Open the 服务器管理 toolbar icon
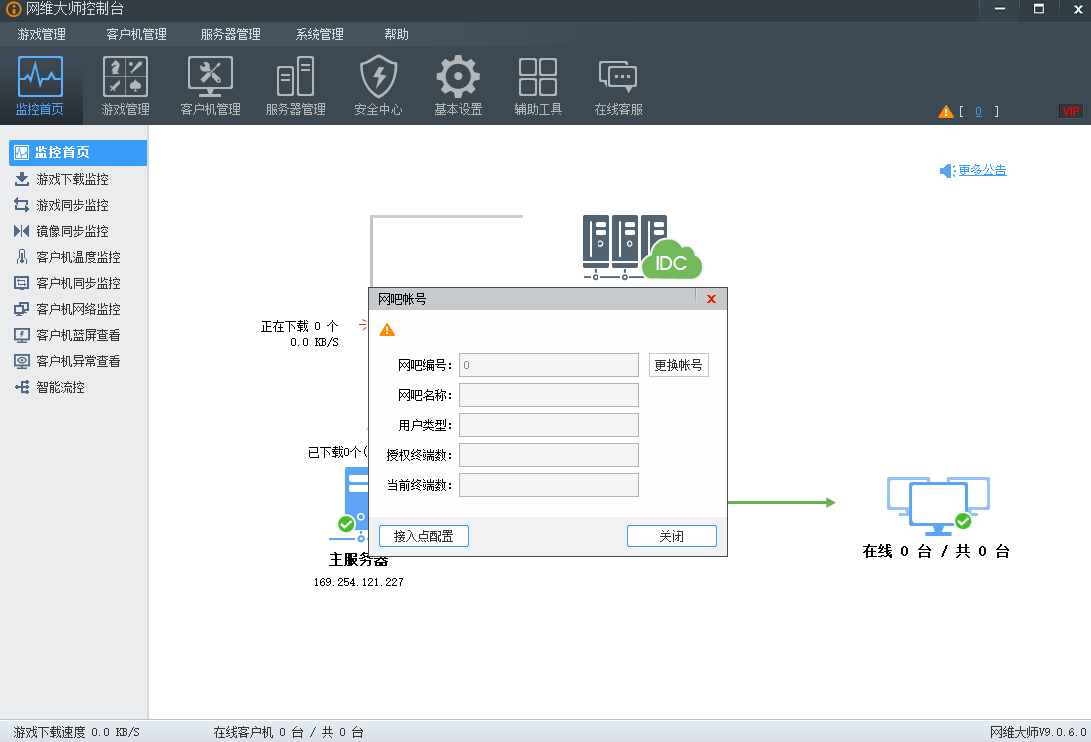Image resolution: width=1091 pixels, height=742 pixels. pyautogui.click(x=296, y=77)
